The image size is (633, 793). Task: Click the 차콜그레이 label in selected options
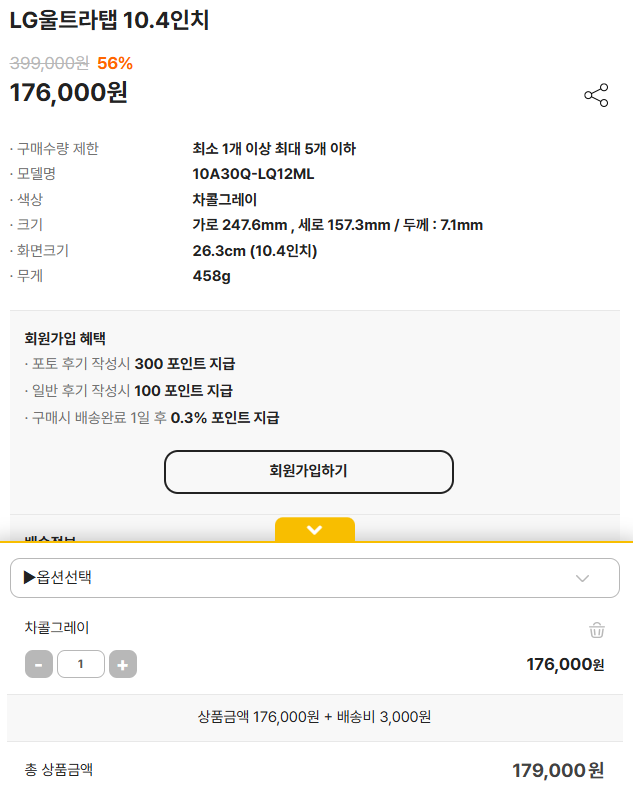pos(57,628)
